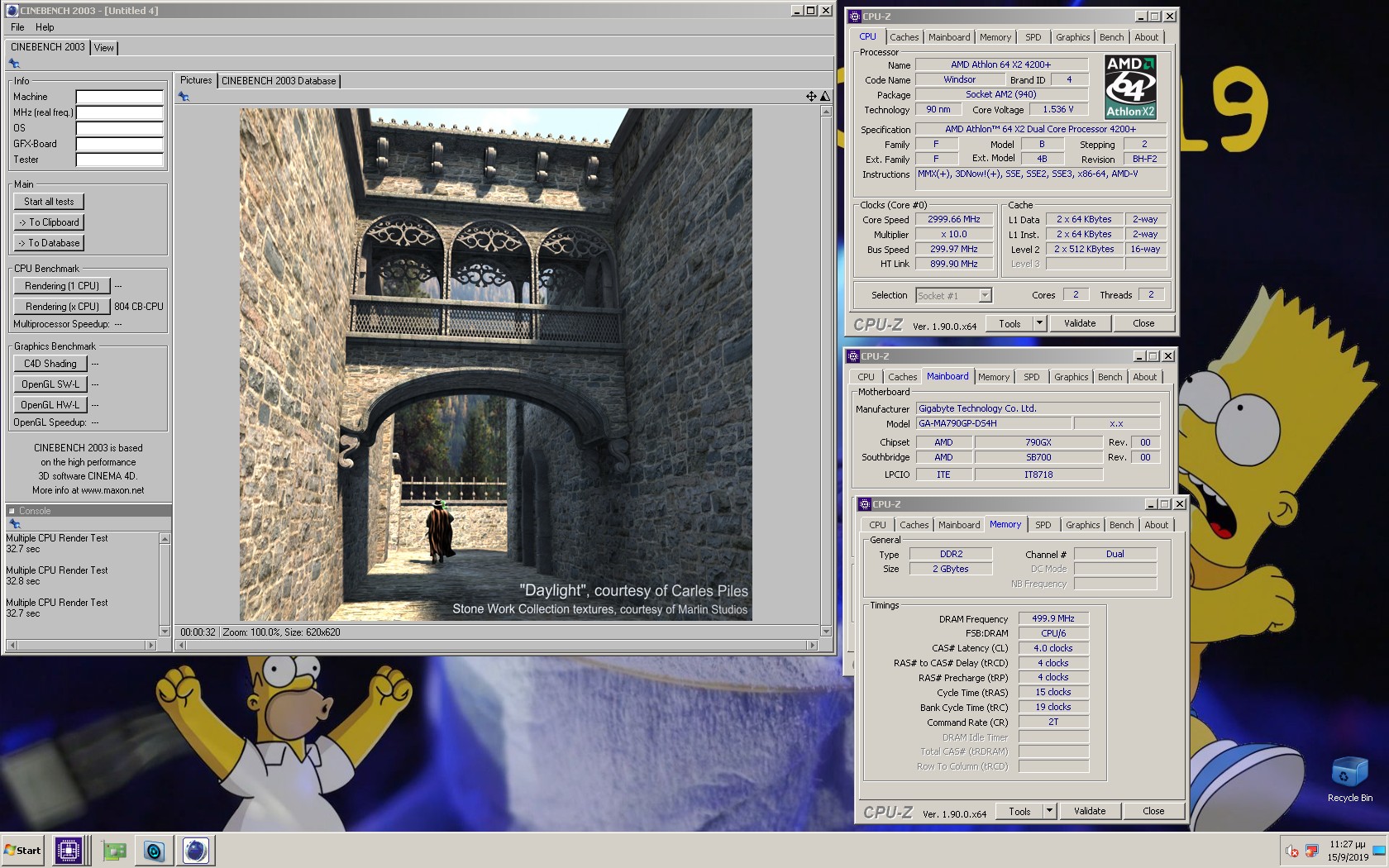Click the triangle icon above render picture
Image resolution: width=1389 pixels, height=868 pixels.
pos(824,97)
